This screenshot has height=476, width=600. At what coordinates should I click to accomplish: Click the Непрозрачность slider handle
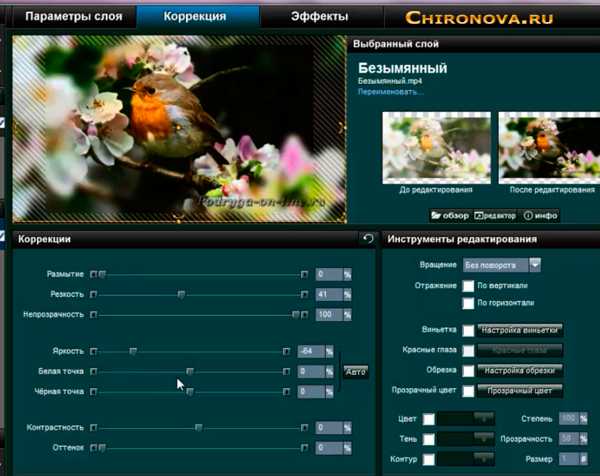[x=295, y=315]
